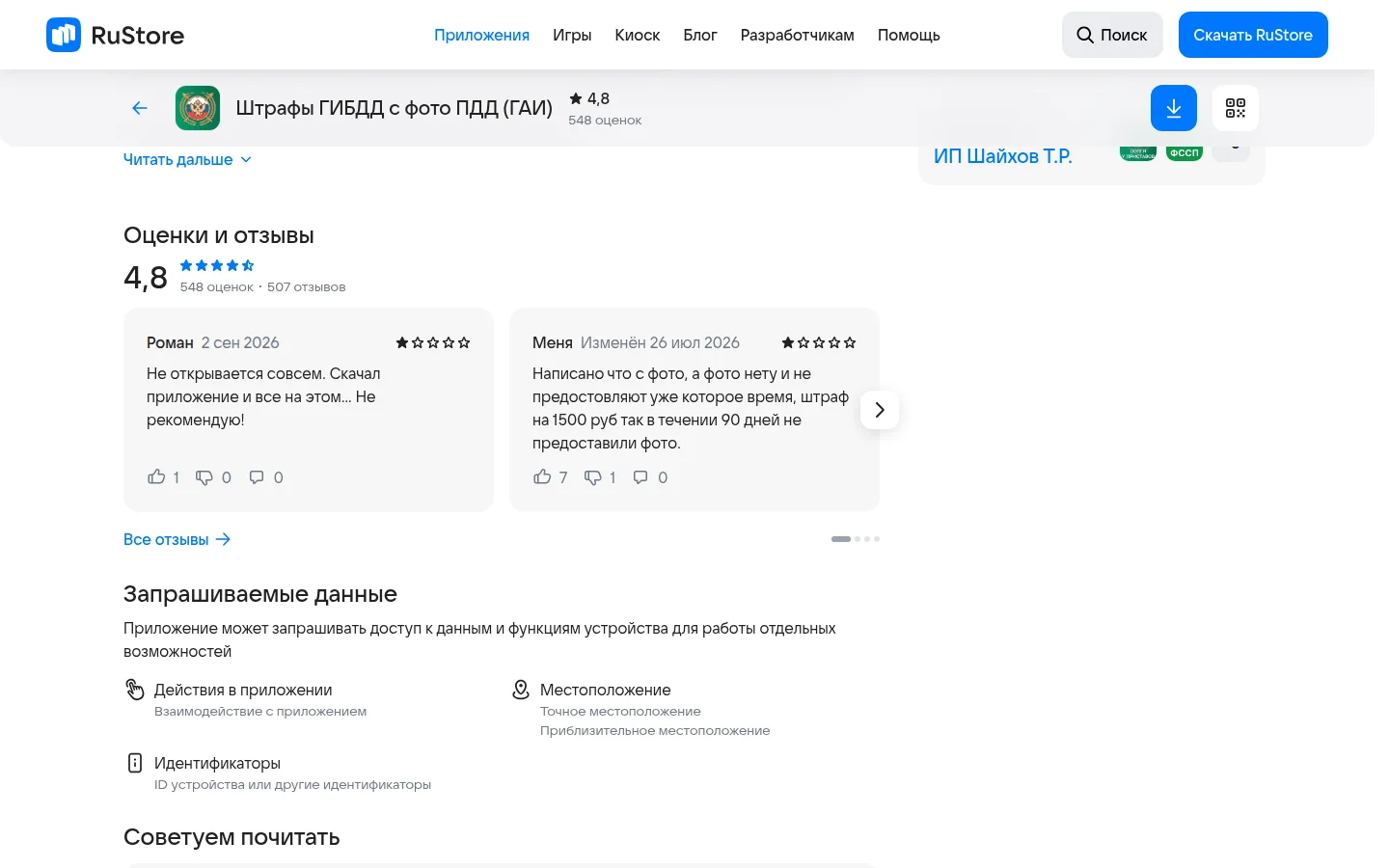The image size is (1389, 868).
Task: Click "Точное местоположение" text
Action: coord(620,712)
